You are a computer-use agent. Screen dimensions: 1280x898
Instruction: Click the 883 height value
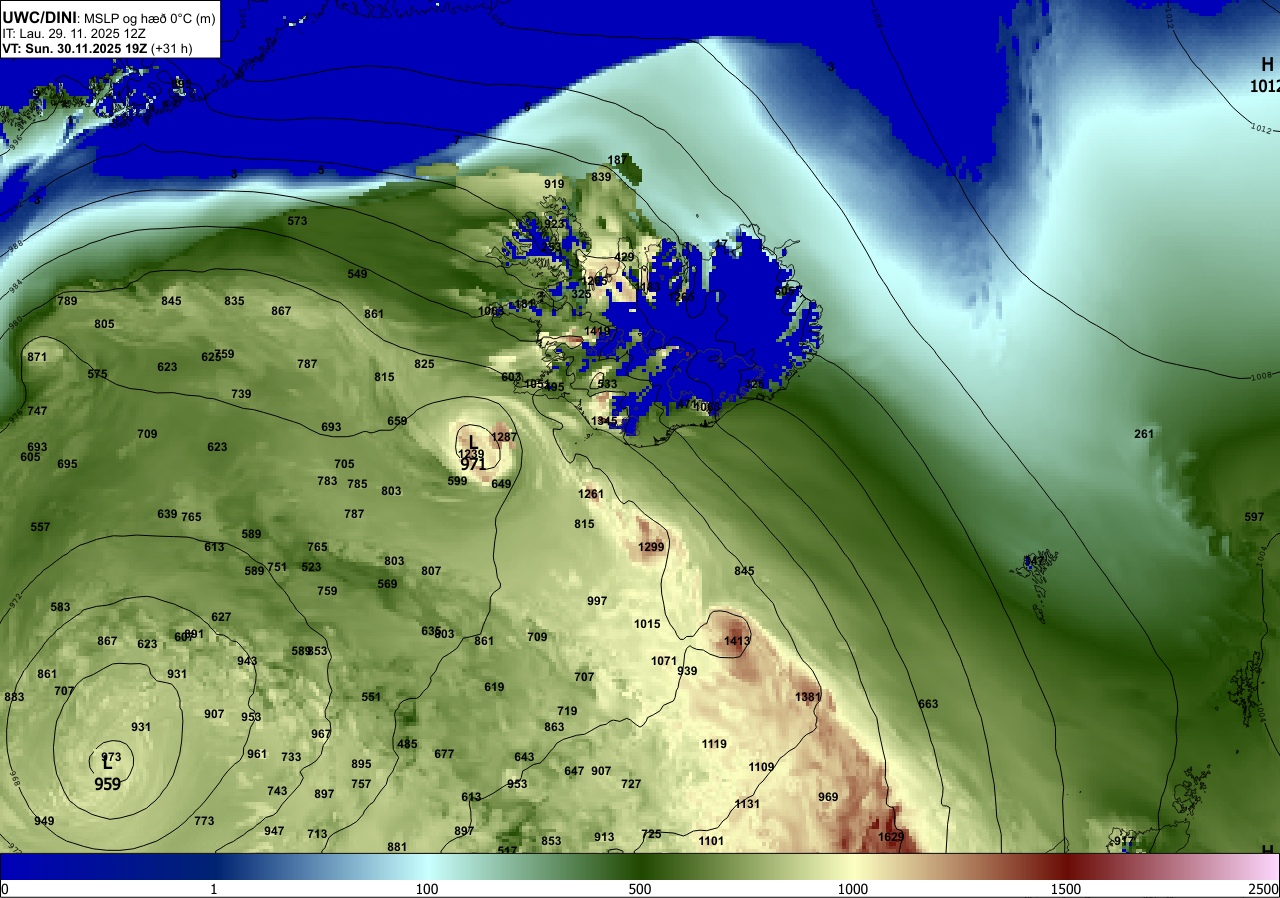click(14, 697)
